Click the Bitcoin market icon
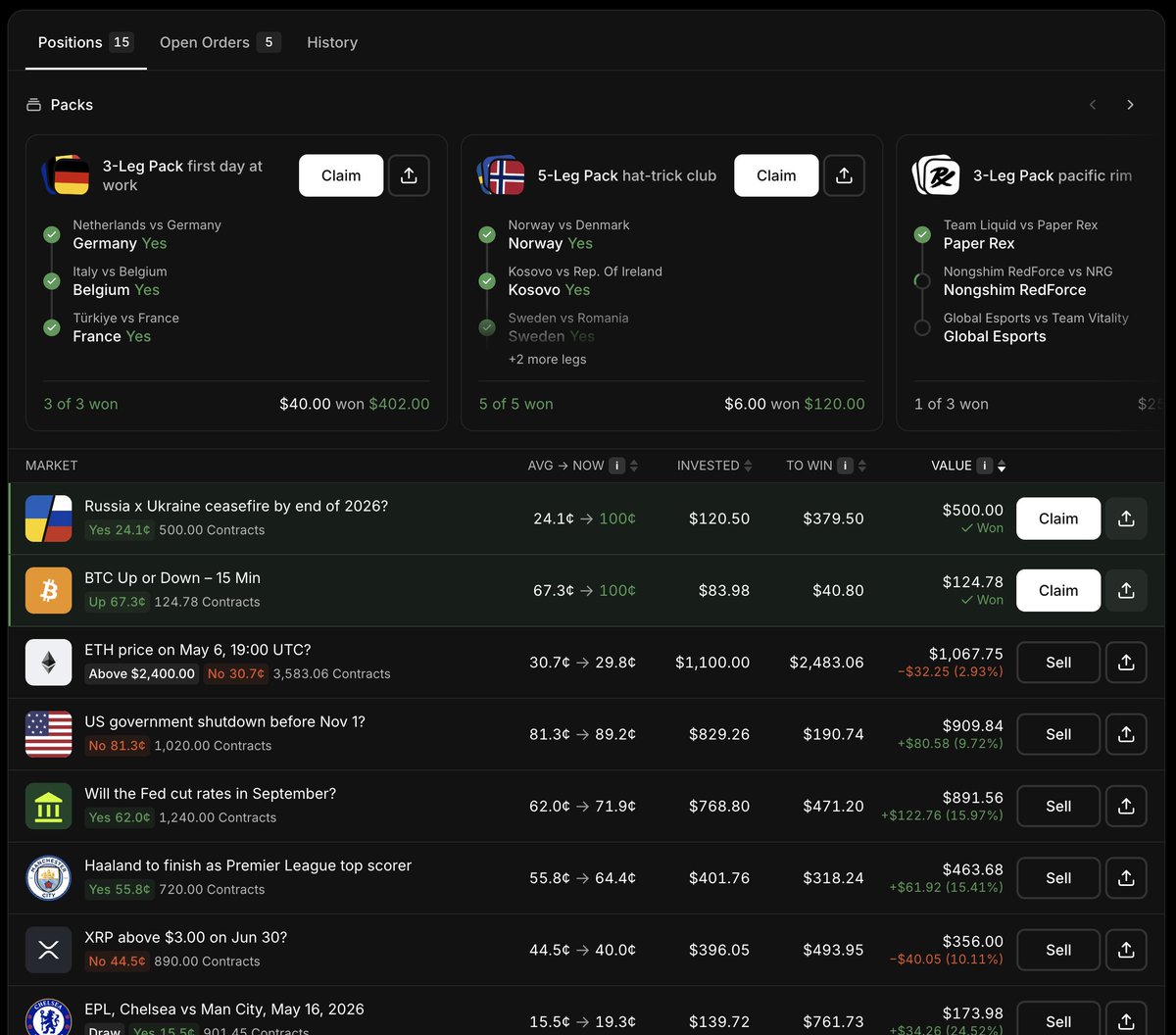 [x=49, y=590]
